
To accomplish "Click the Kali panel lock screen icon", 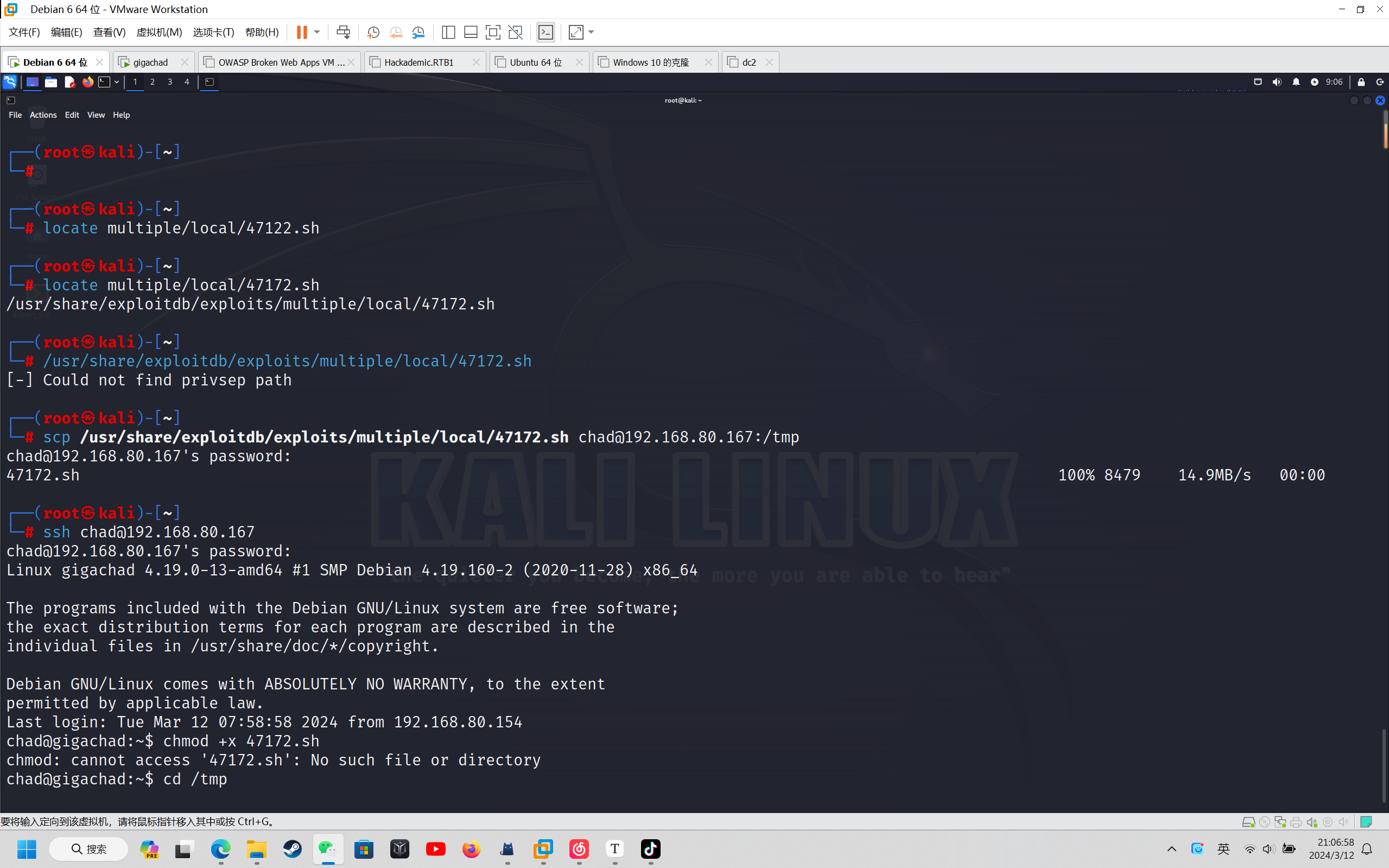I will [1361, 82].
